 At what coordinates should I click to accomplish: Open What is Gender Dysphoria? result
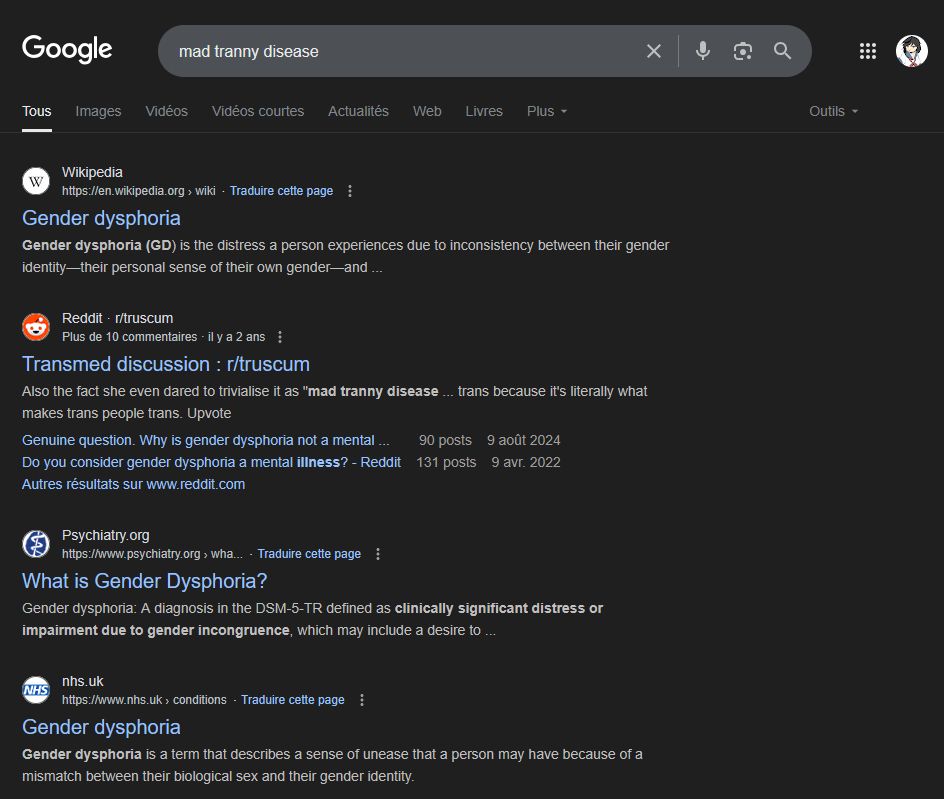pos(144,581)
